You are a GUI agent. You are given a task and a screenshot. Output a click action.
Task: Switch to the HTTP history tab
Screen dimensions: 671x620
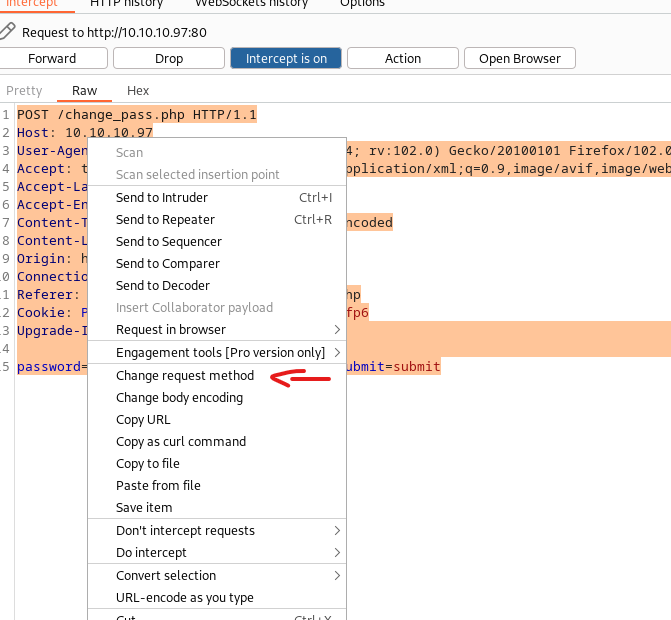[x=127, y=4]
